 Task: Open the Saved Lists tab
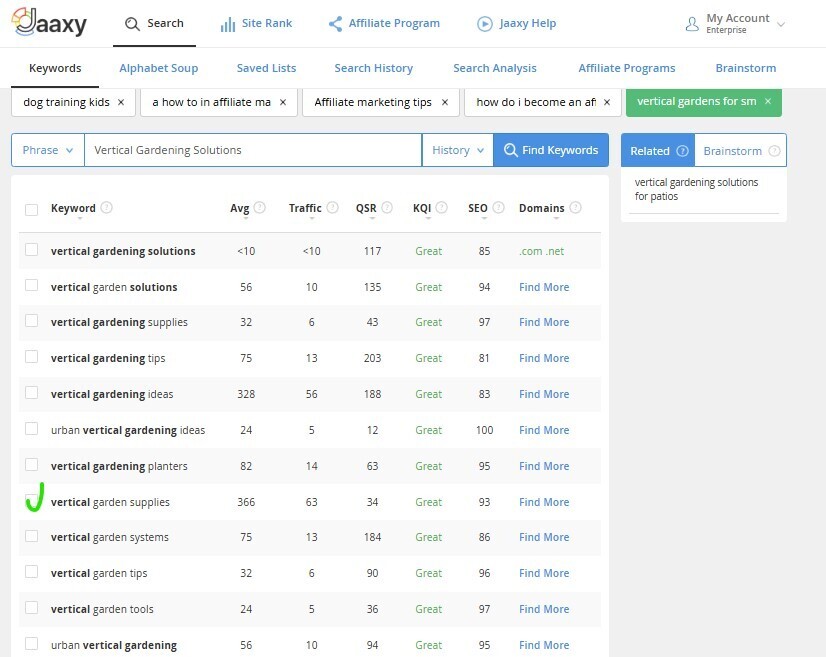[x=267, y=68]
